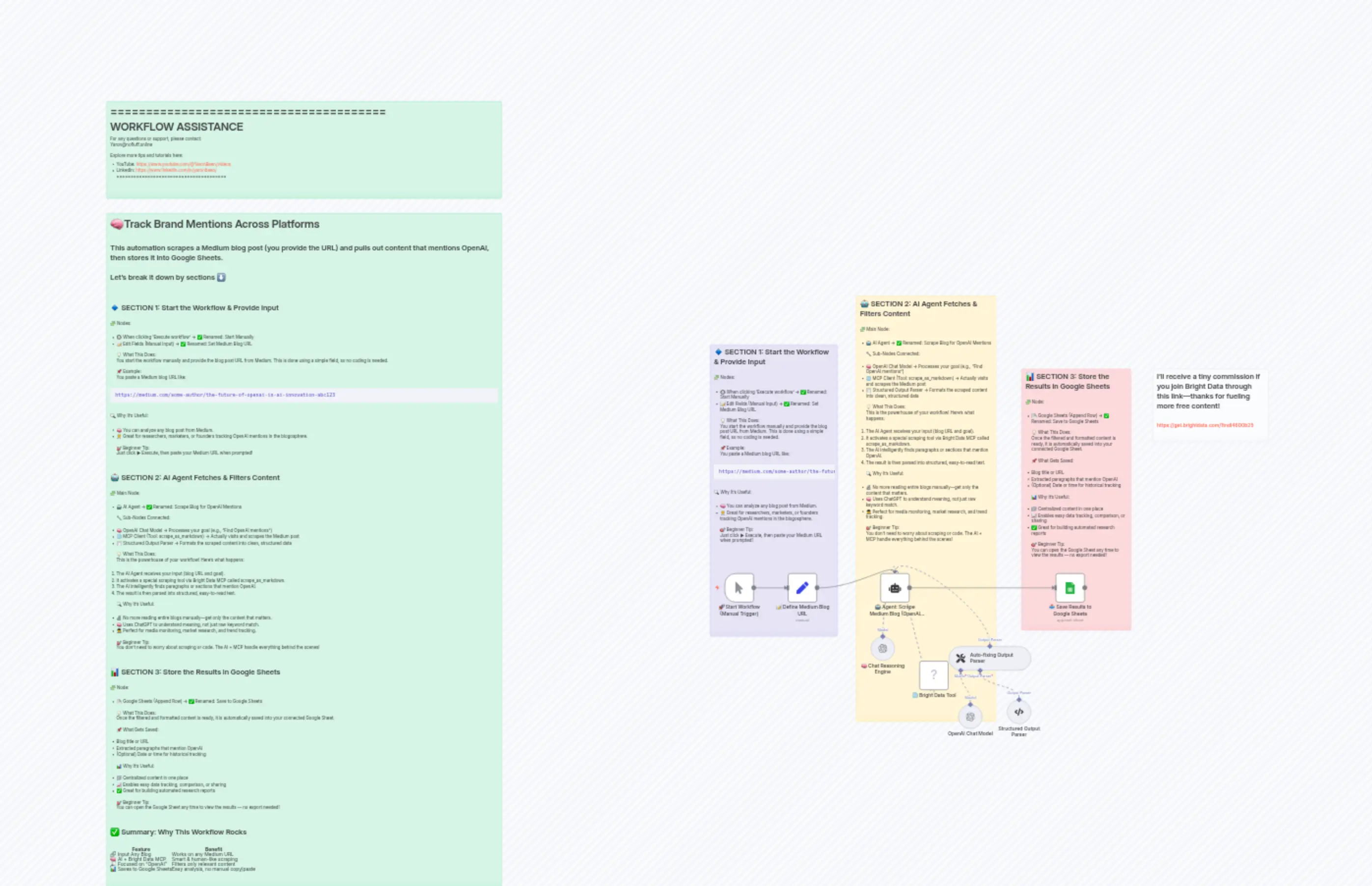Screen dimensions: 1372x886
Task: Open the Define Medium Blog URL pencil node
Action: [x=802, y=588]
